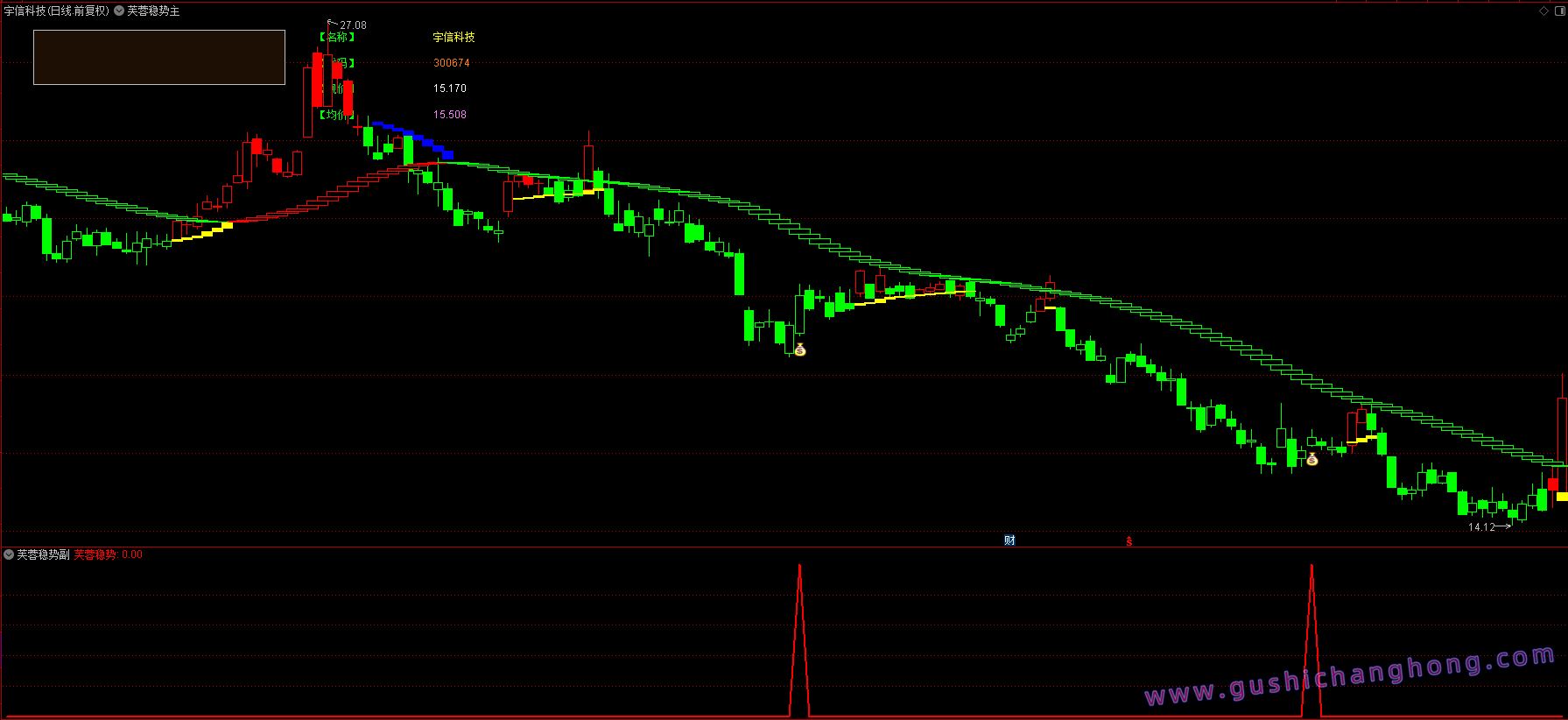Image resolution: width=1568 pixels, height=720 pixels.
Task: Click the 宇信科技(日线.前复权) chart title
Action: pos(57,11)
